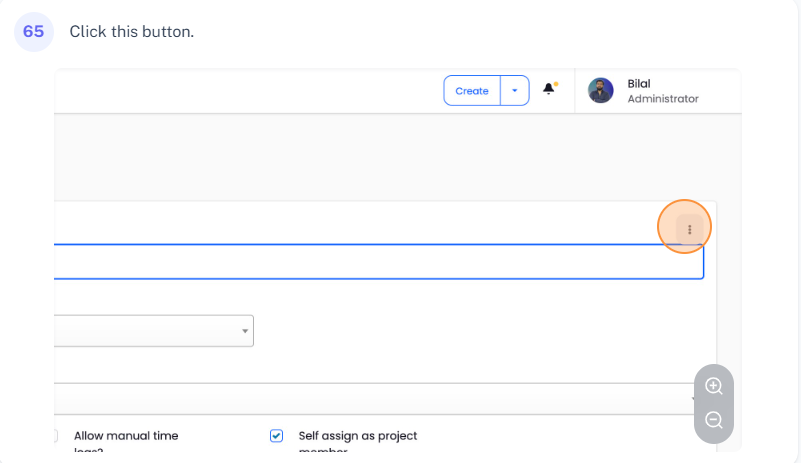Screen dimensions: 801x463
Task: Click Bilal's profile avatar
Action: (x=601, y=91)
